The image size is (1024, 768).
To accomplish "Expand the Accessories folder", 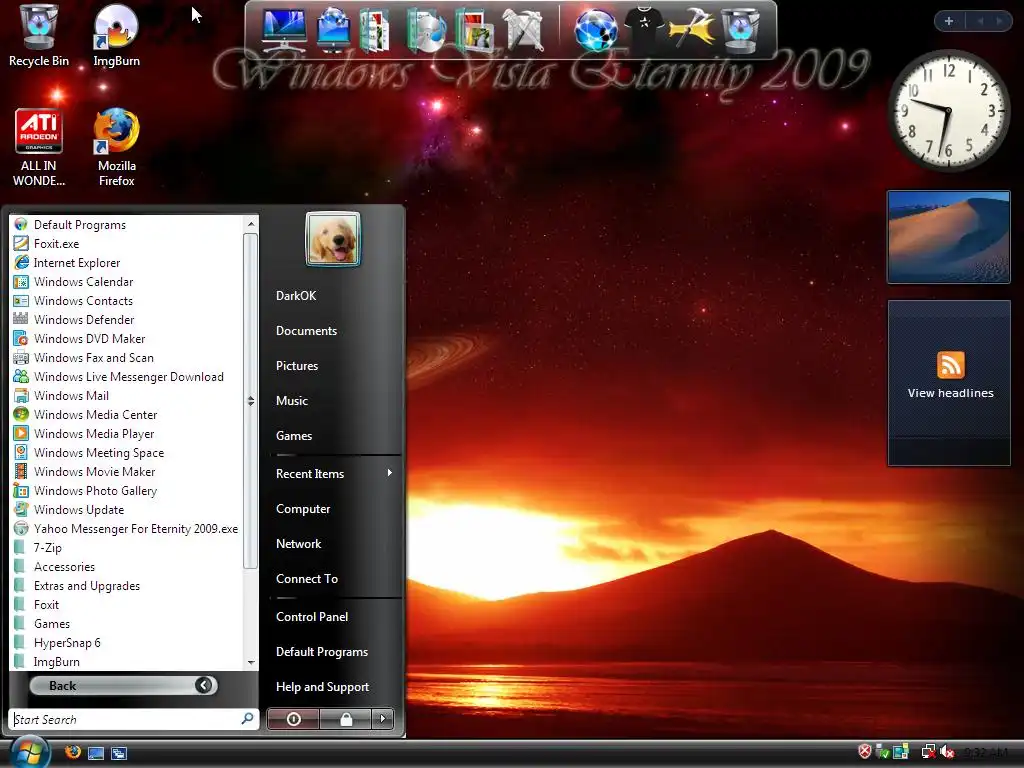I will (x=127, y=566).
